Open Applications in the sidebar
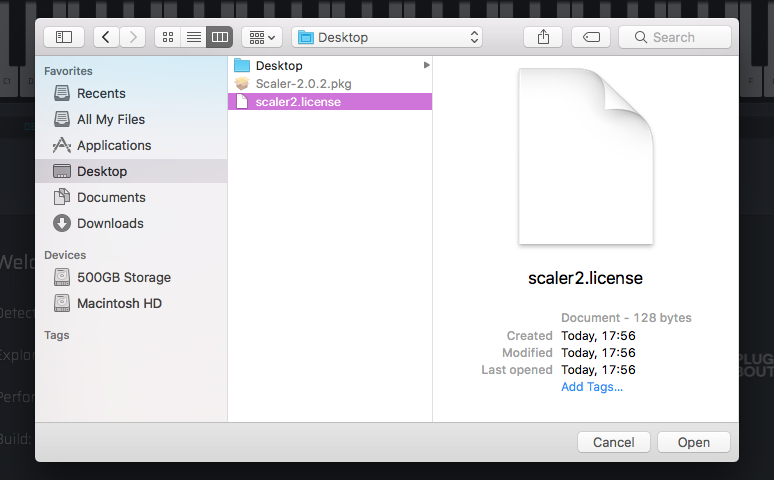This screenshot has height=480, width=774. click(x=131, y=145)
